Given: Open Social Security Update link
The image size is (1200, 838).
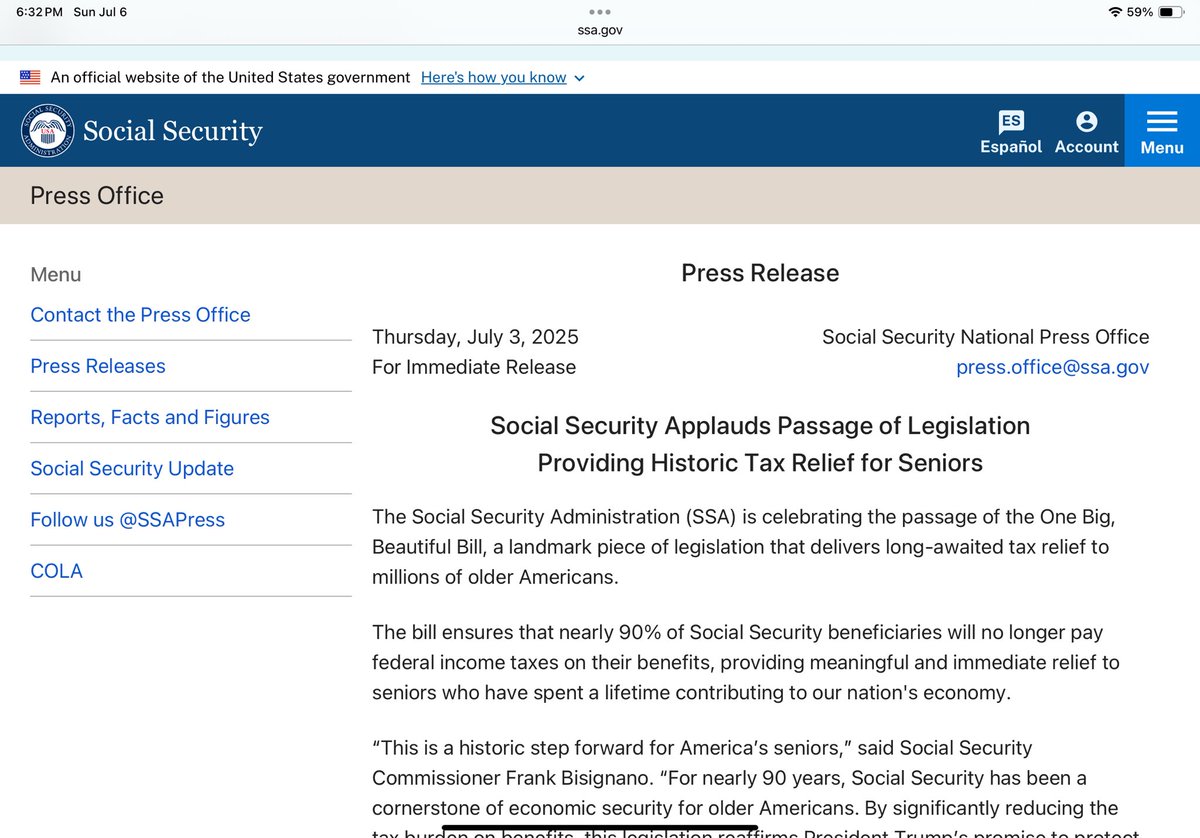Looking at the screenshot, I should [x=132, y=468].
